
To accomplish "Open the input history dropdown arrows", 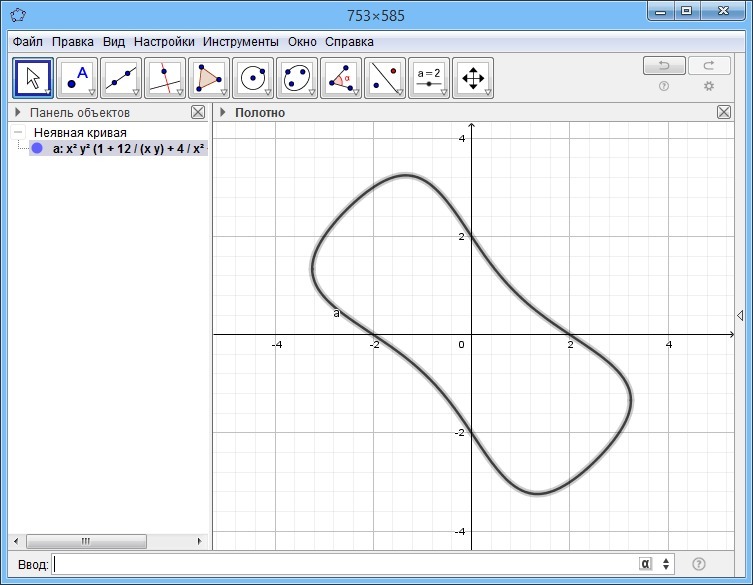I will click(667, 564).
